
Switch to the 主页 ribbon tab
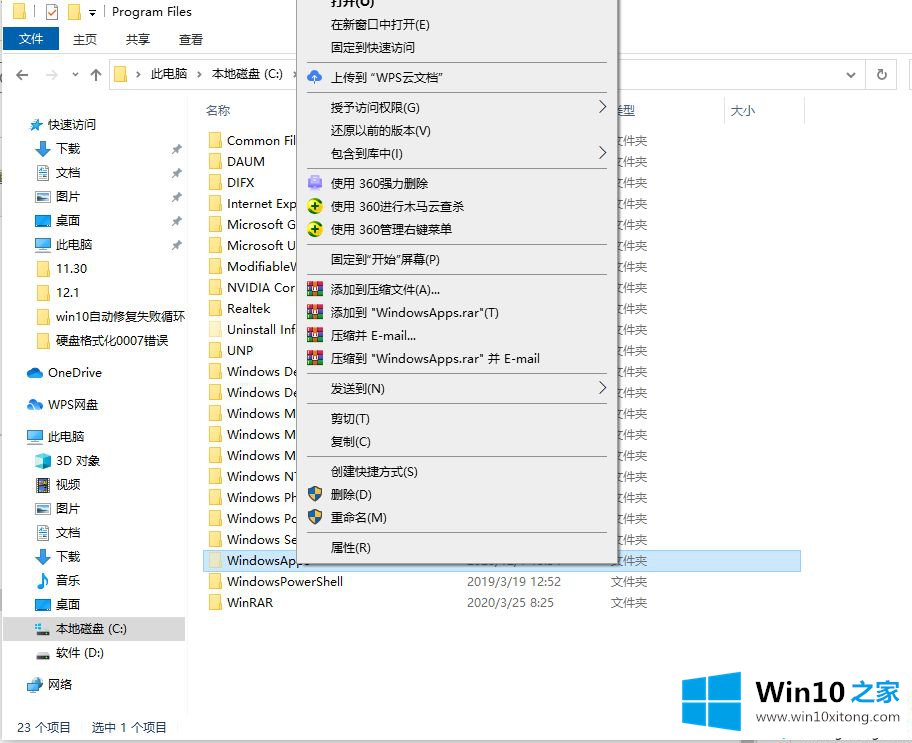[x=85, y=39]
